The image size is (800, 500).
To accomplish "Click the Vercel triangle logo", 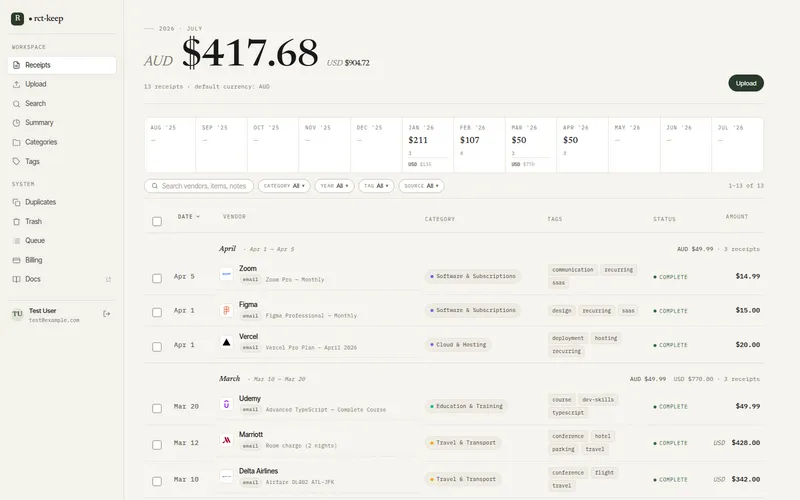I will [227, 342].
